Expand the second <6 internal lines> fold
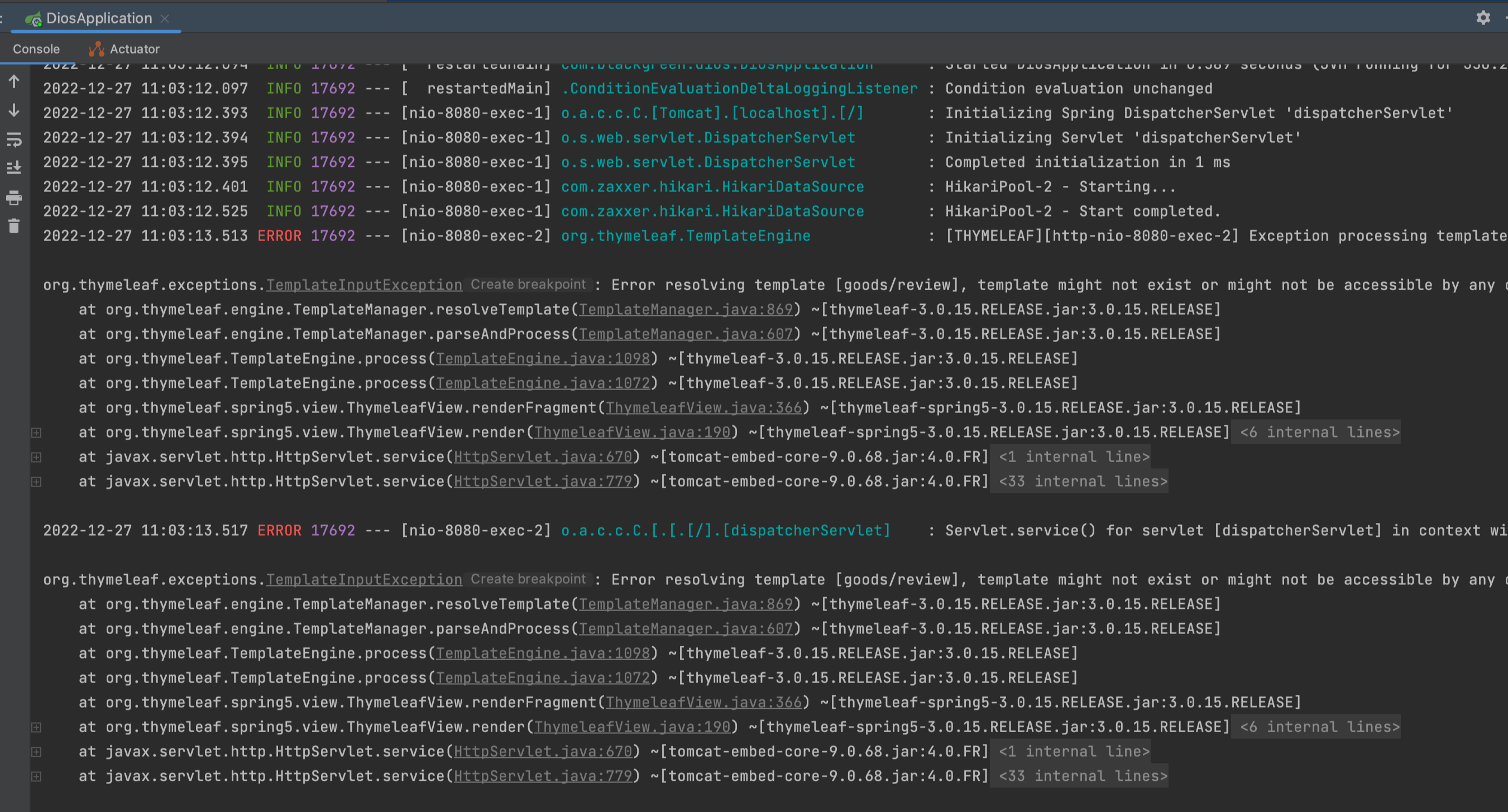 1319,727
